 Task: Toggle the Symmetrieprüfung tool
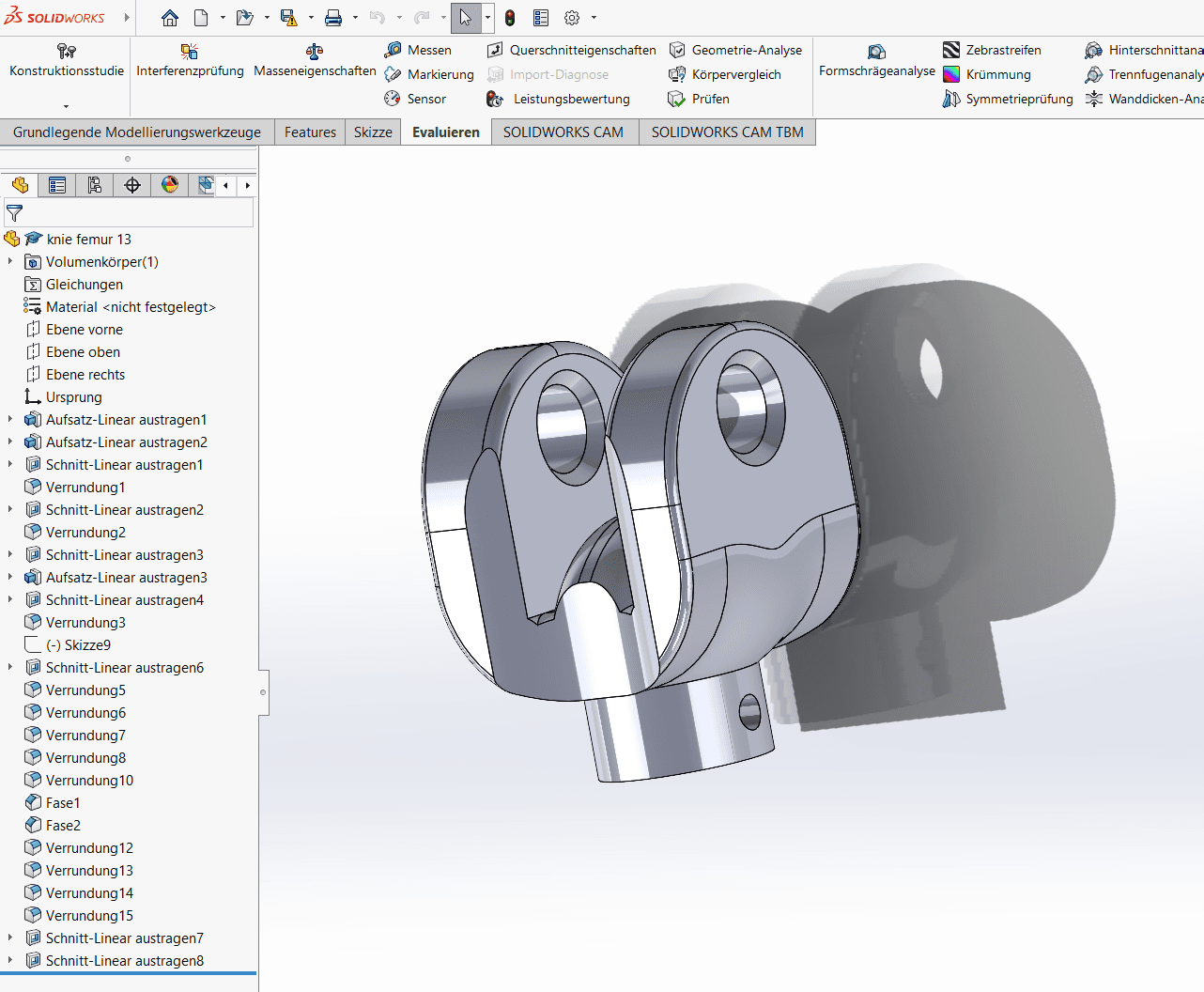click(1009, 99)
